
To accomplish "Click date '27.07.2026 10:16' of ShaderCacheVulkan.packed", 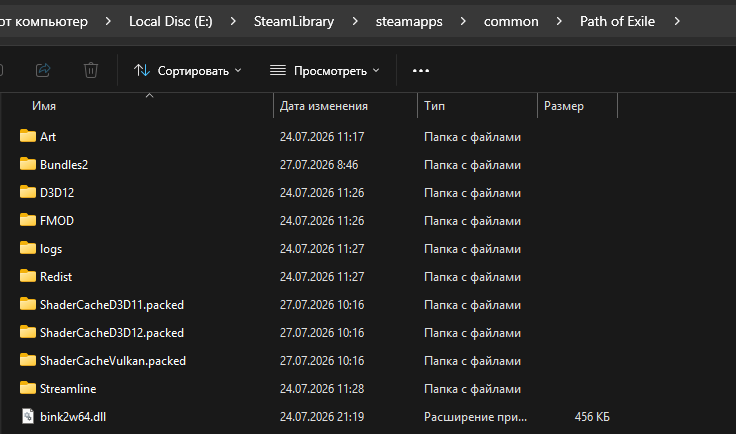I will point(322,361).
